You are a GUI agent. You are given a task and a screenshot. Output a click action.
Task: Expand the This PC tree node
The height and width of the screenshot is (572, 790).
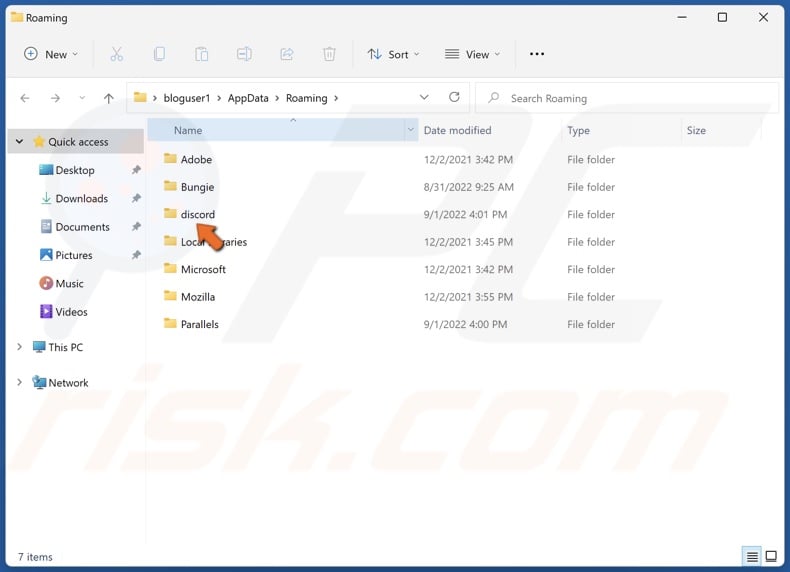coord(19,347)
